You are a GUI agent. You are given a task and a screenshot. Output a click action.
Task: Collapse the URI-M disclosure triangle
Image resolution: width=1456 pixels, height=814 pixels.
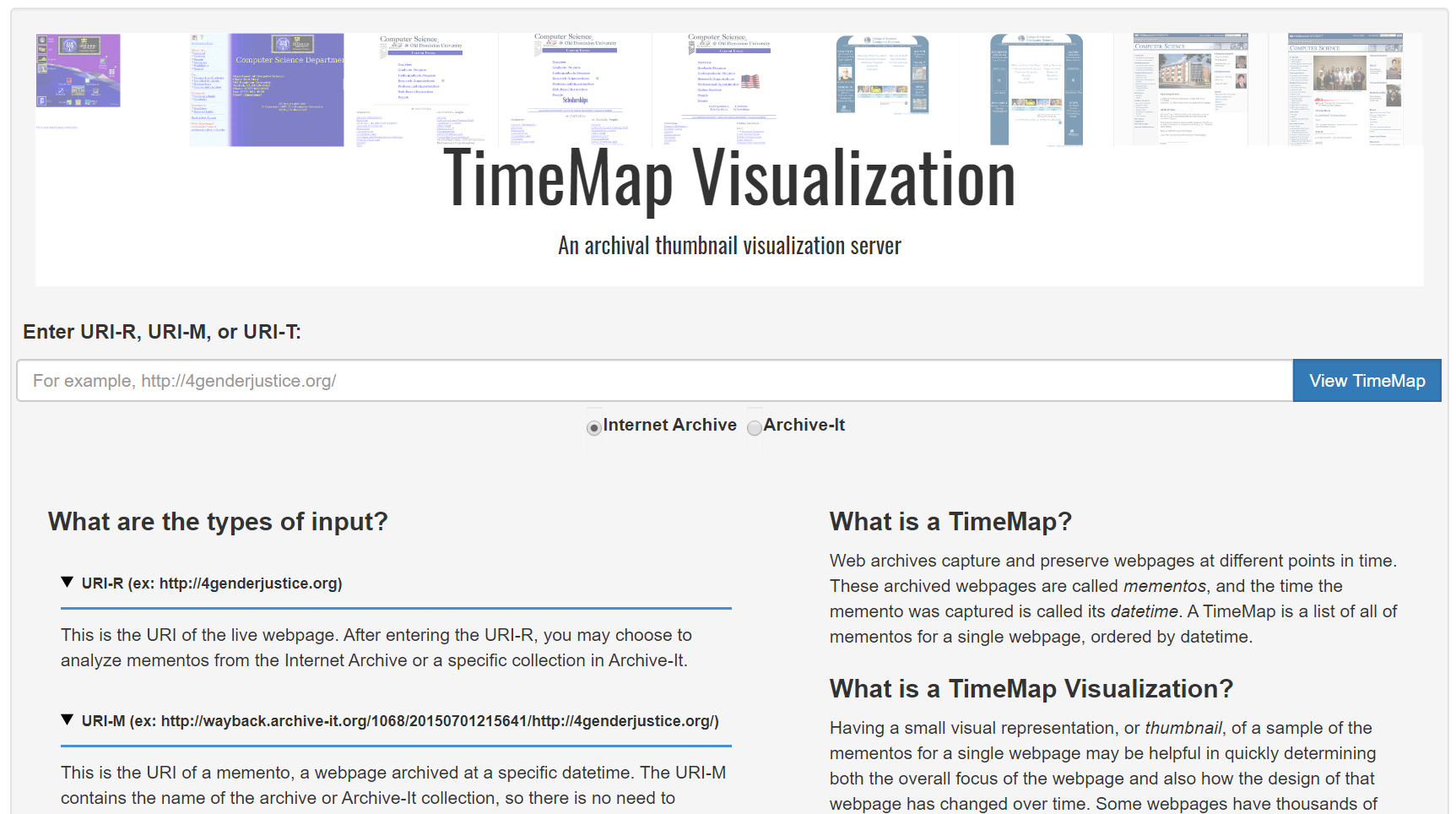pos(68,720)
